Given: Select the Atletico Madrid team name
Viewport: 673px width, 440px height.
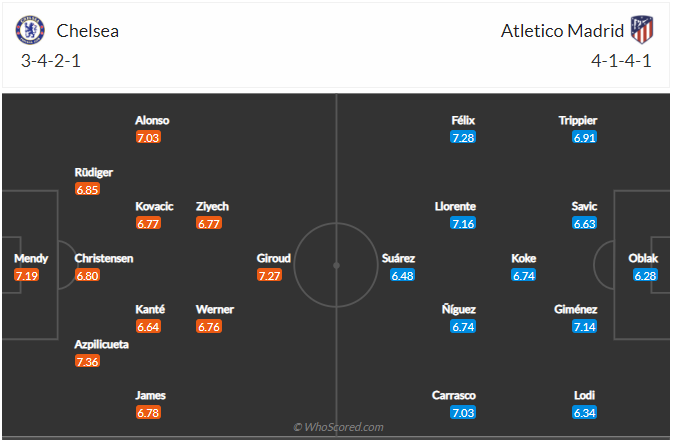Looking at the screenshot, I should [x=561, y=31].
